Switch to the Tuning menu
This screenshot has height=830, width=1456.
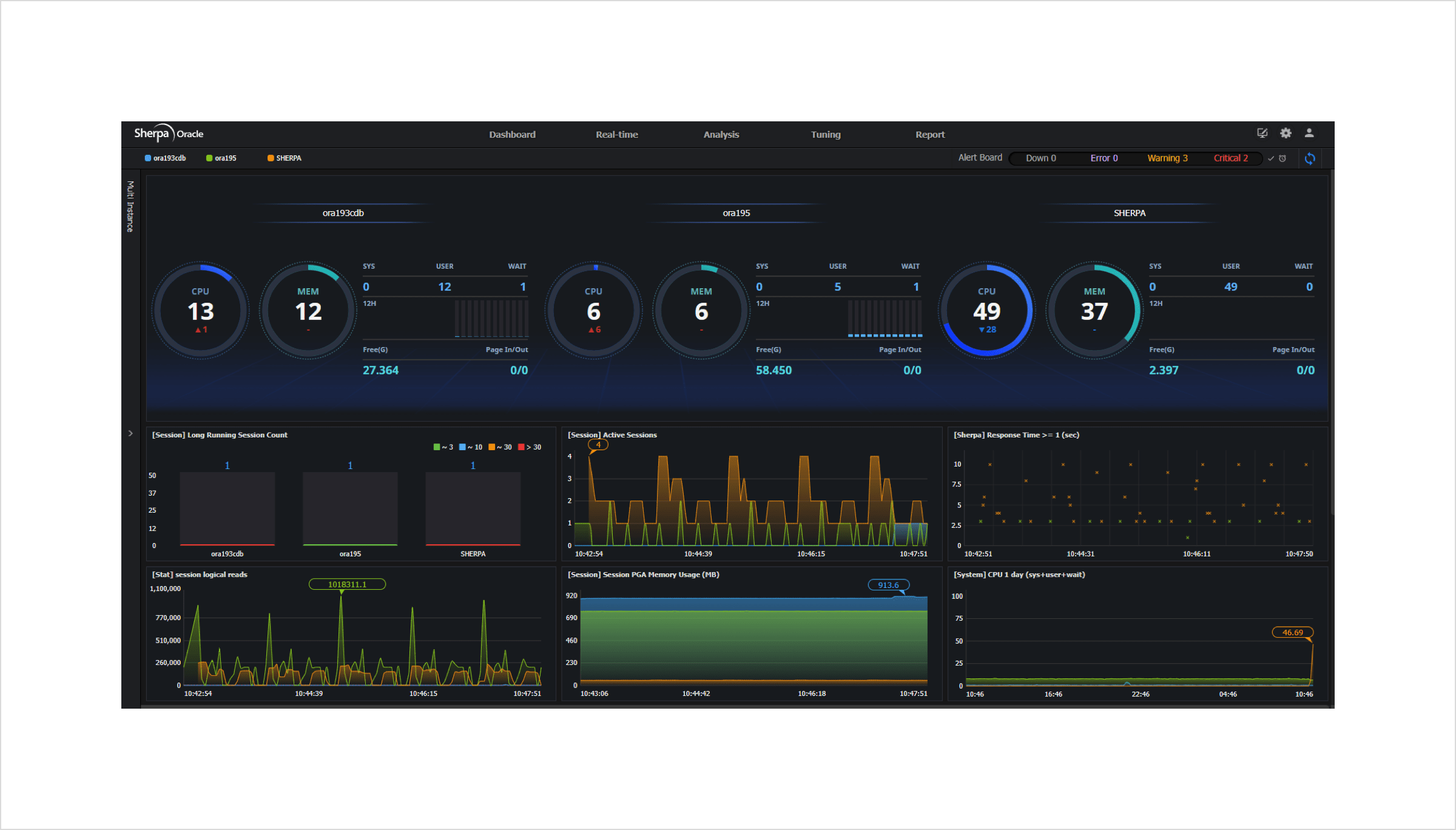(825, 135)
